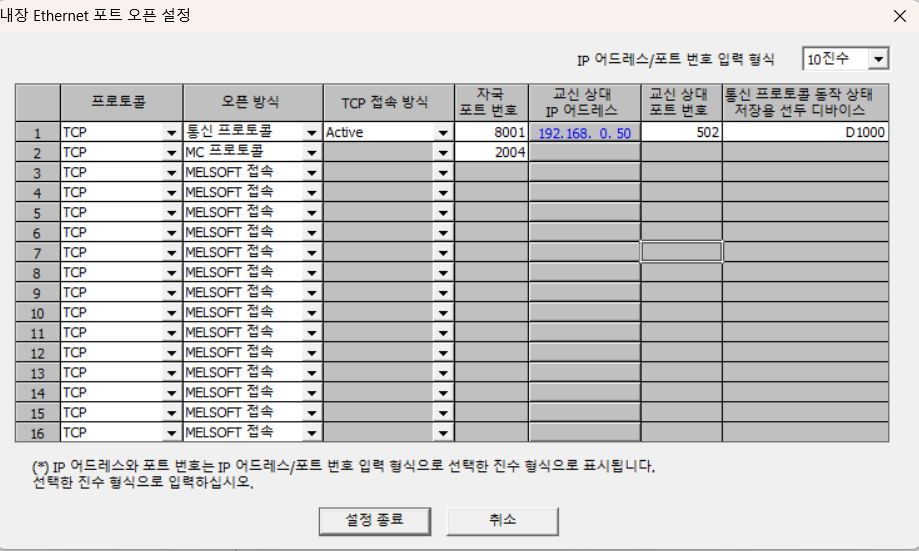Select row header number 10
Image resolution: width=919 pixels, height=551 pixels.
[x=38, y=313]
